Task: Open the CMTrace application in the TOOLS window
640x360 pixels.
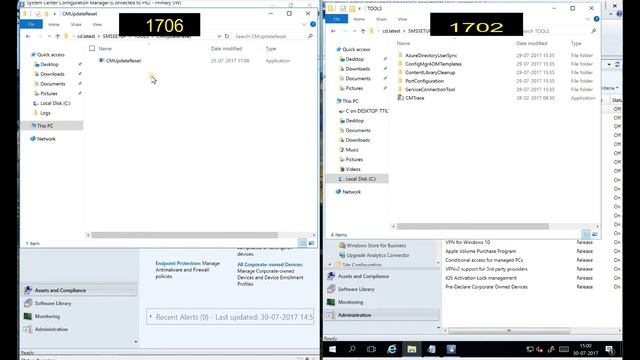Action: click(414, 98)
